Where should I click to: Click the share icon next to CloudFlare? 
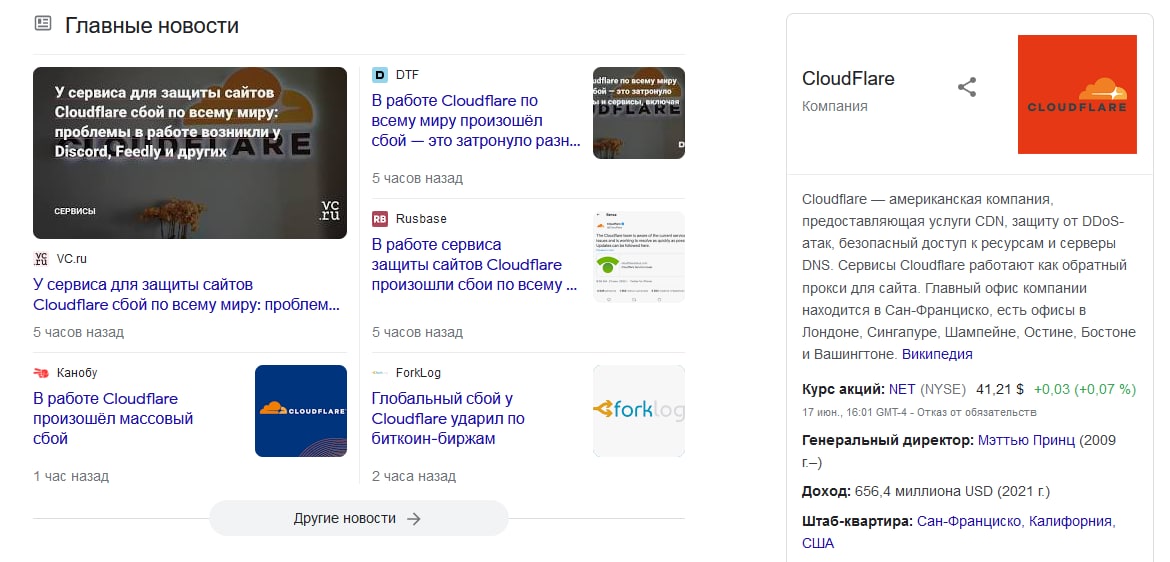click(x=967, y=87)
